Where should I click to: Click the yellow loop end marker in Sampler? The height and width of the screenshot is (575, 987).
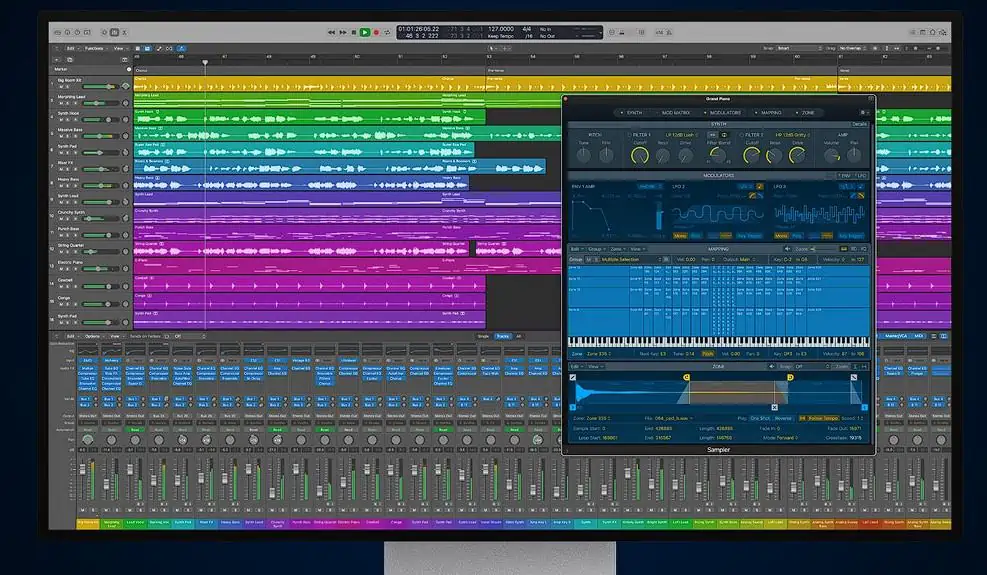(790, 377)
